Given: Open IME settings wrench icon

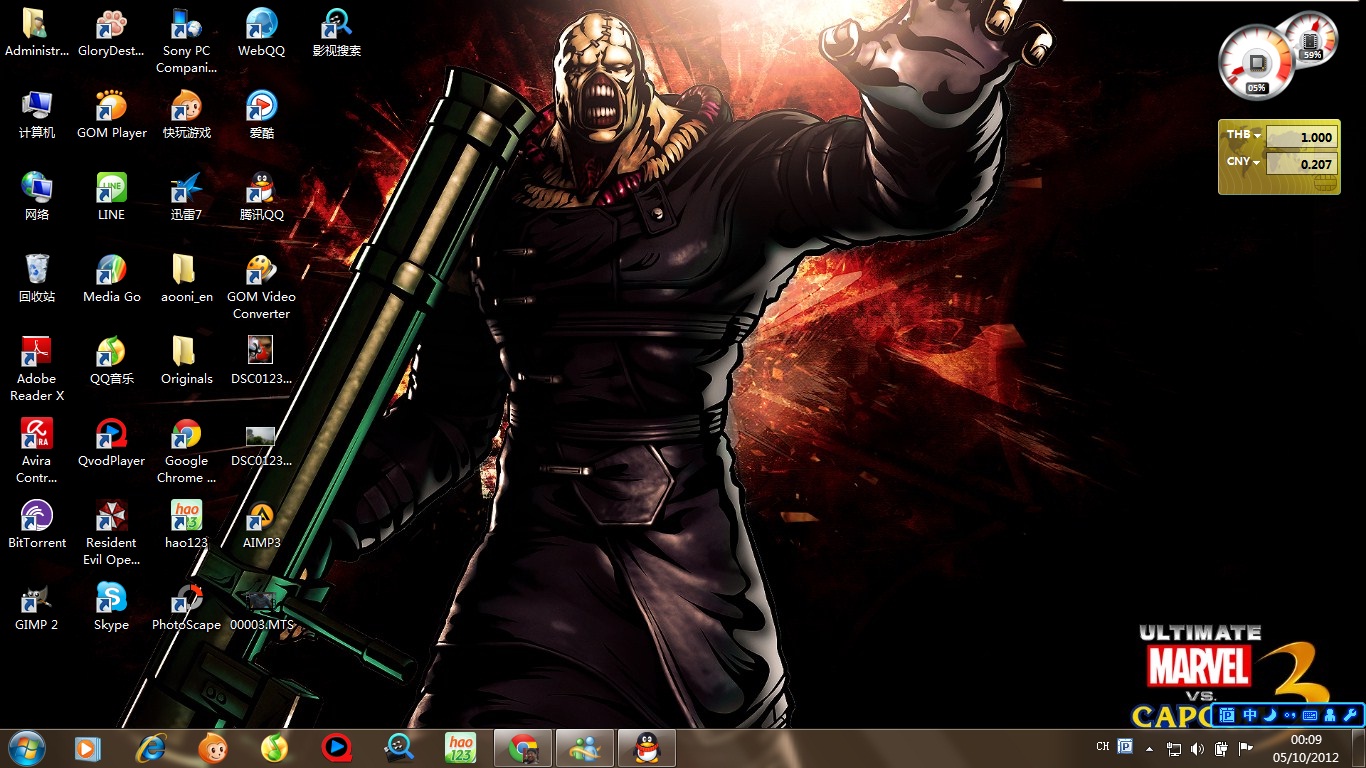Looking at the screenshot, I should click(1350, 715).
